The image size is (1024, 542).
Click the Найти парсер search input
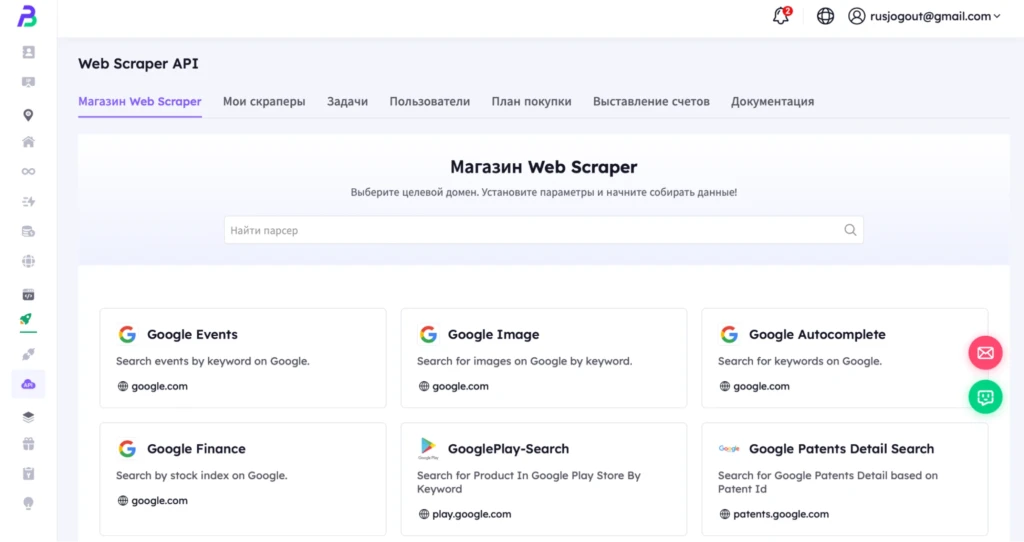[543, 230]
